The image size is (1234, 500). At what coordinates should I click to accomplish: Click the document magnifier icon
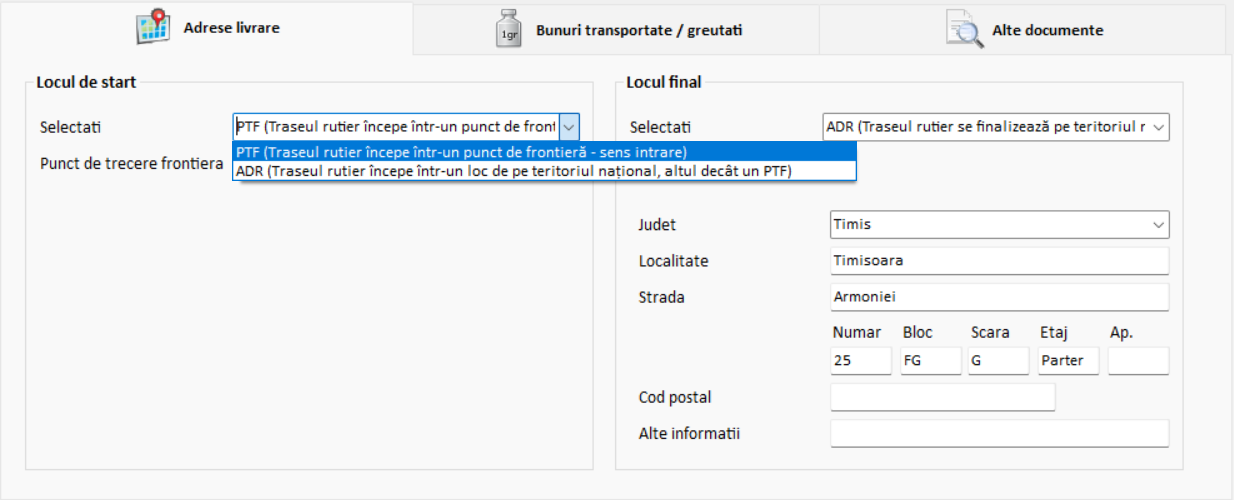[965, 29]
